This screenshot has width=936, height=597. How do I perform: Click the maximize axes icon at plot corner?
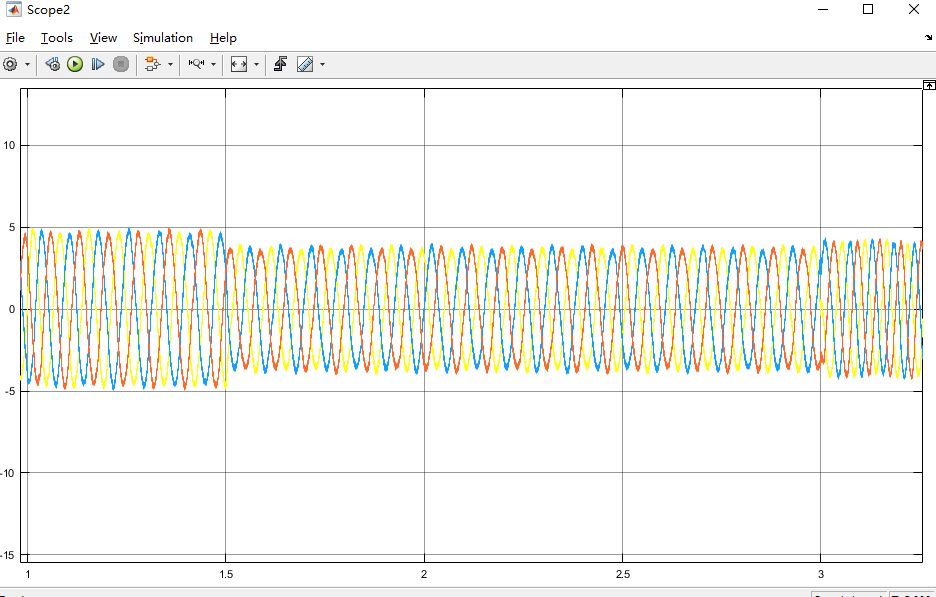click(x=929, y=85)
